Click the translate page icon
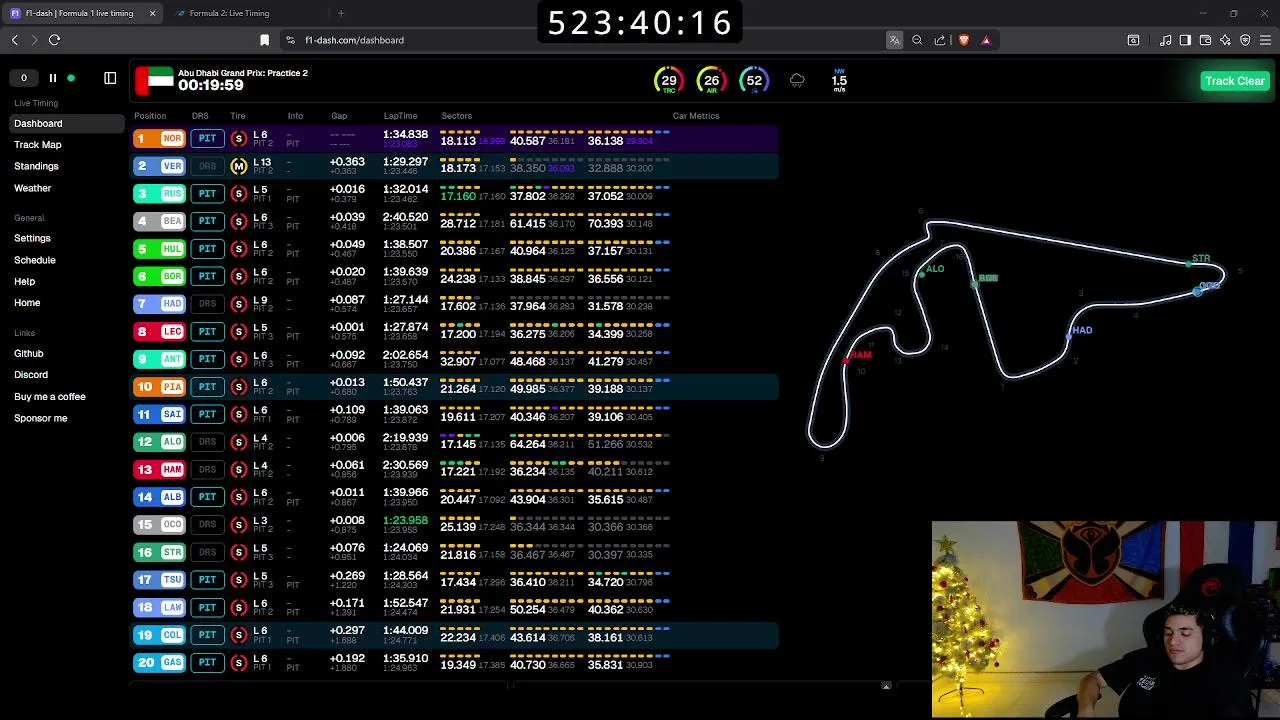Screen dimensions: 1280x720 click(x=894, y=40)
